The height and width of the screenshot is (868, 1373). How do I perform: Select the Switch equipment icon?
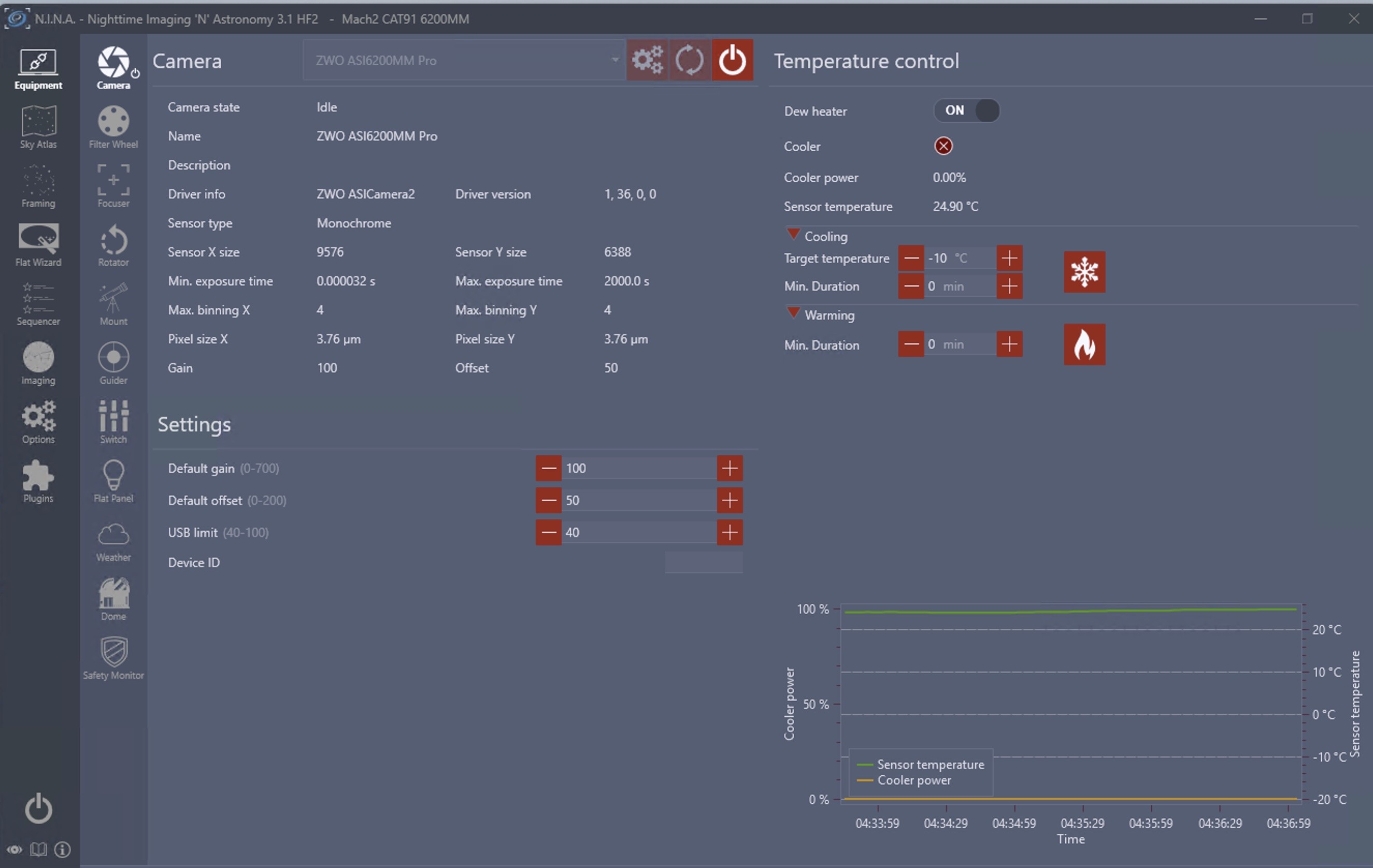[x=113, y=422]
